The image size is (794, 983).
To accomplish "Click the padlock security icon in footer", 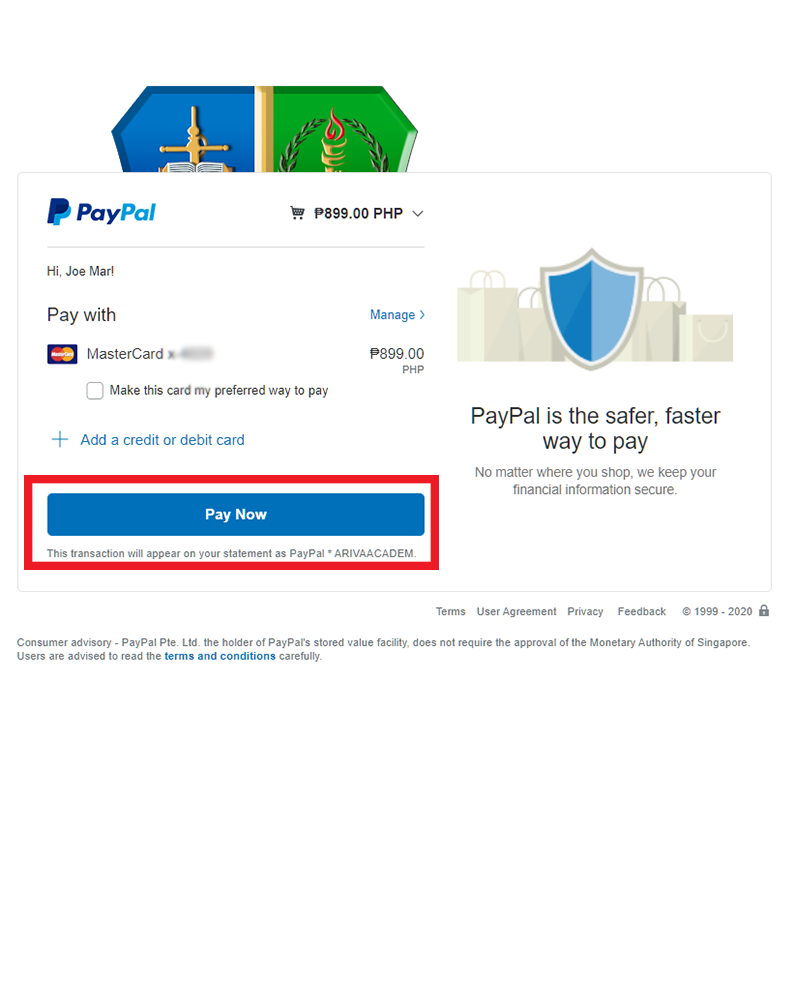I will click(764, 611).
